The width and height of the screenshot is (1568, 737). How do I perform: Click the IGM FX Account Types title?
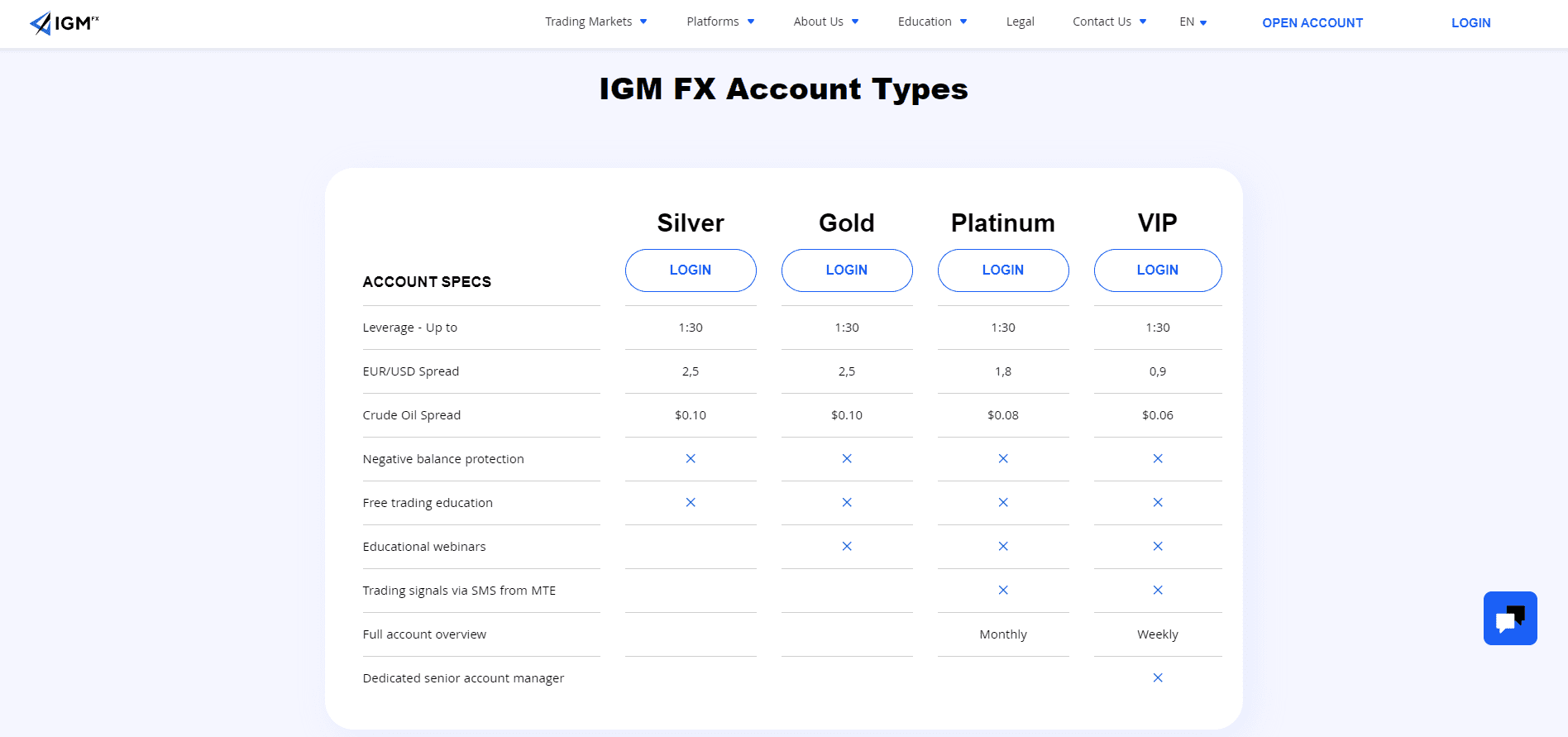pos(783,89)
